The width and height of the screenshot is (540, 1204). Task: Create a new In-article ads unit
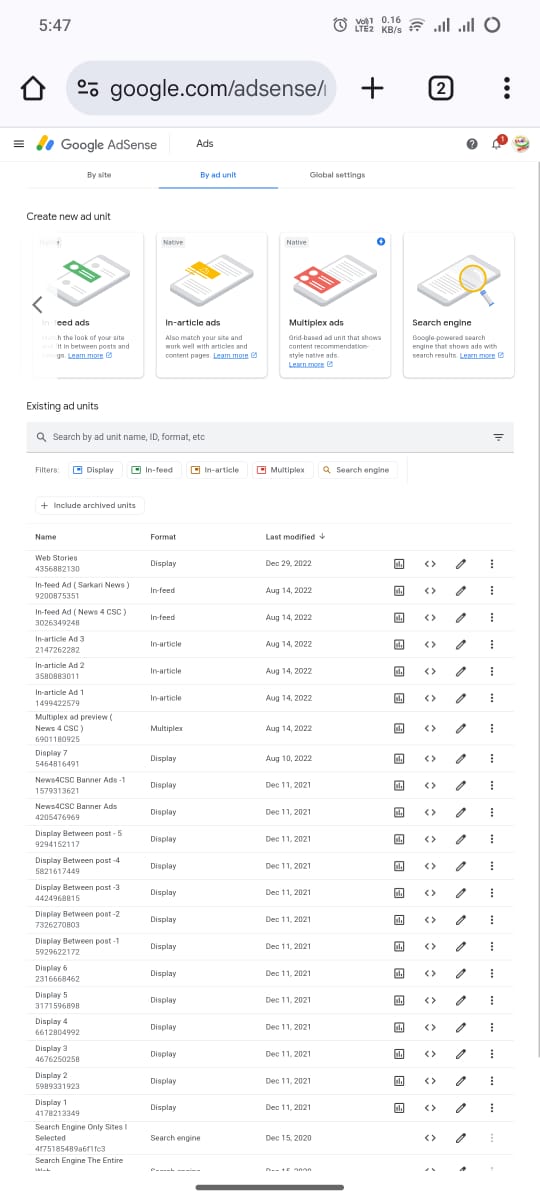212,305
